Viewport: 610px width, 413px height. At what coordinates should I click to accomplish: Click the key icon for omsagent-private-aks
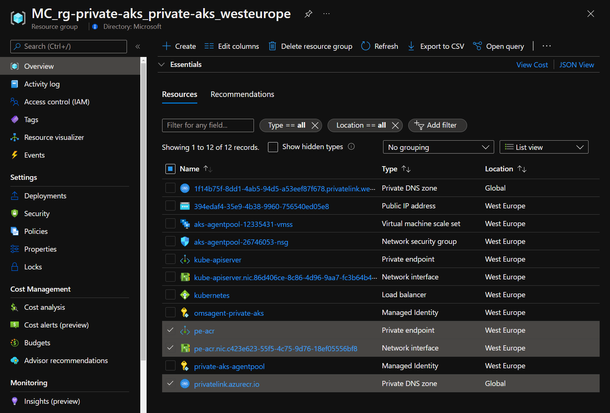[185, 313]
